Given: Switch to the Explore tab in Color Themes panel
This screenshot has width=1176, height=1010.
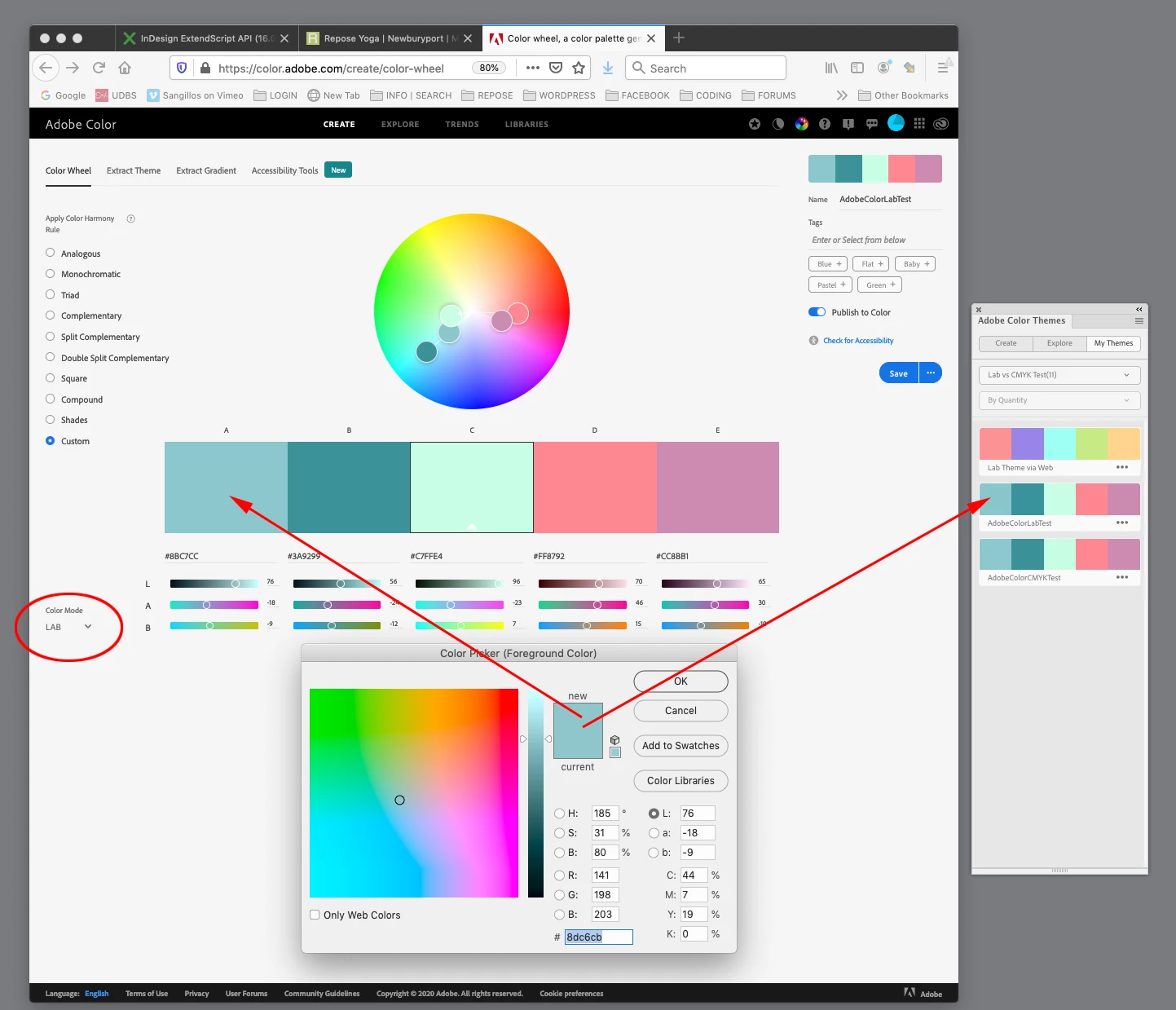Looking at the screenshot, I should coord(1059,343).
